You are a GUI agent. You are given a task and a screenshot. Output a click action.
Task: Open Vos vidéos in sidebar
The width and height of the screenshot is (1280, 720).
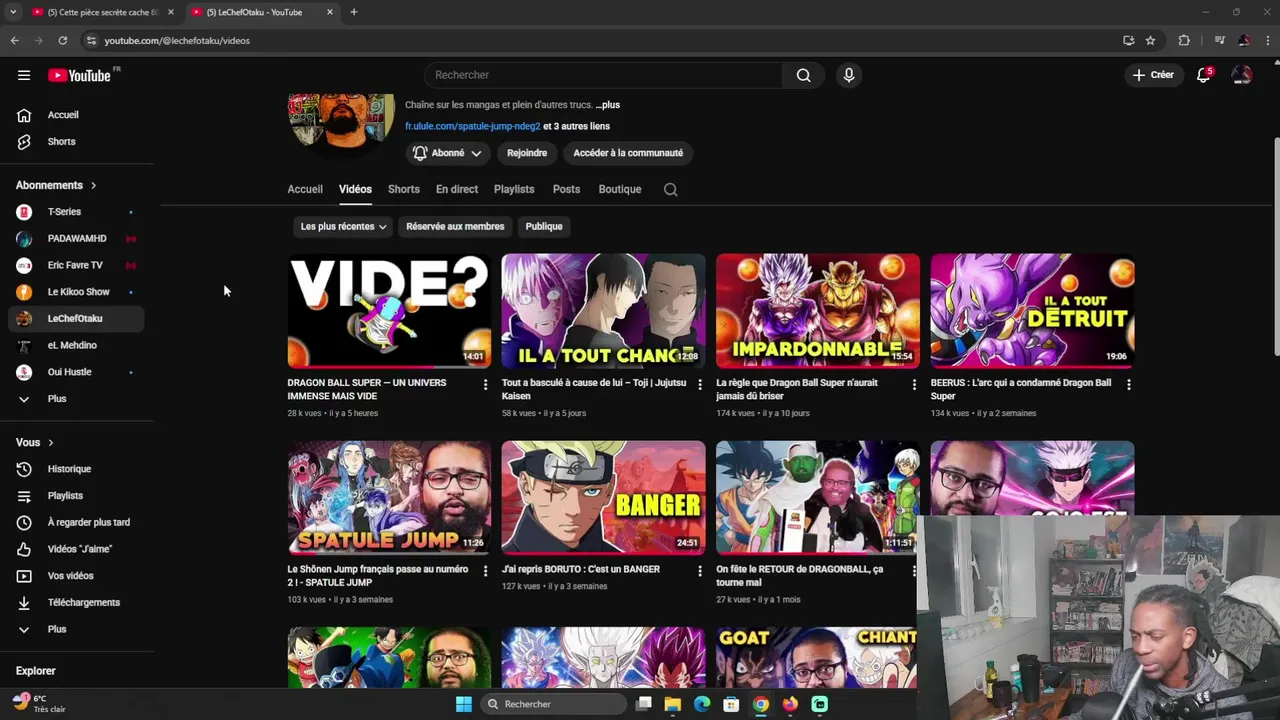coord(75,576)
